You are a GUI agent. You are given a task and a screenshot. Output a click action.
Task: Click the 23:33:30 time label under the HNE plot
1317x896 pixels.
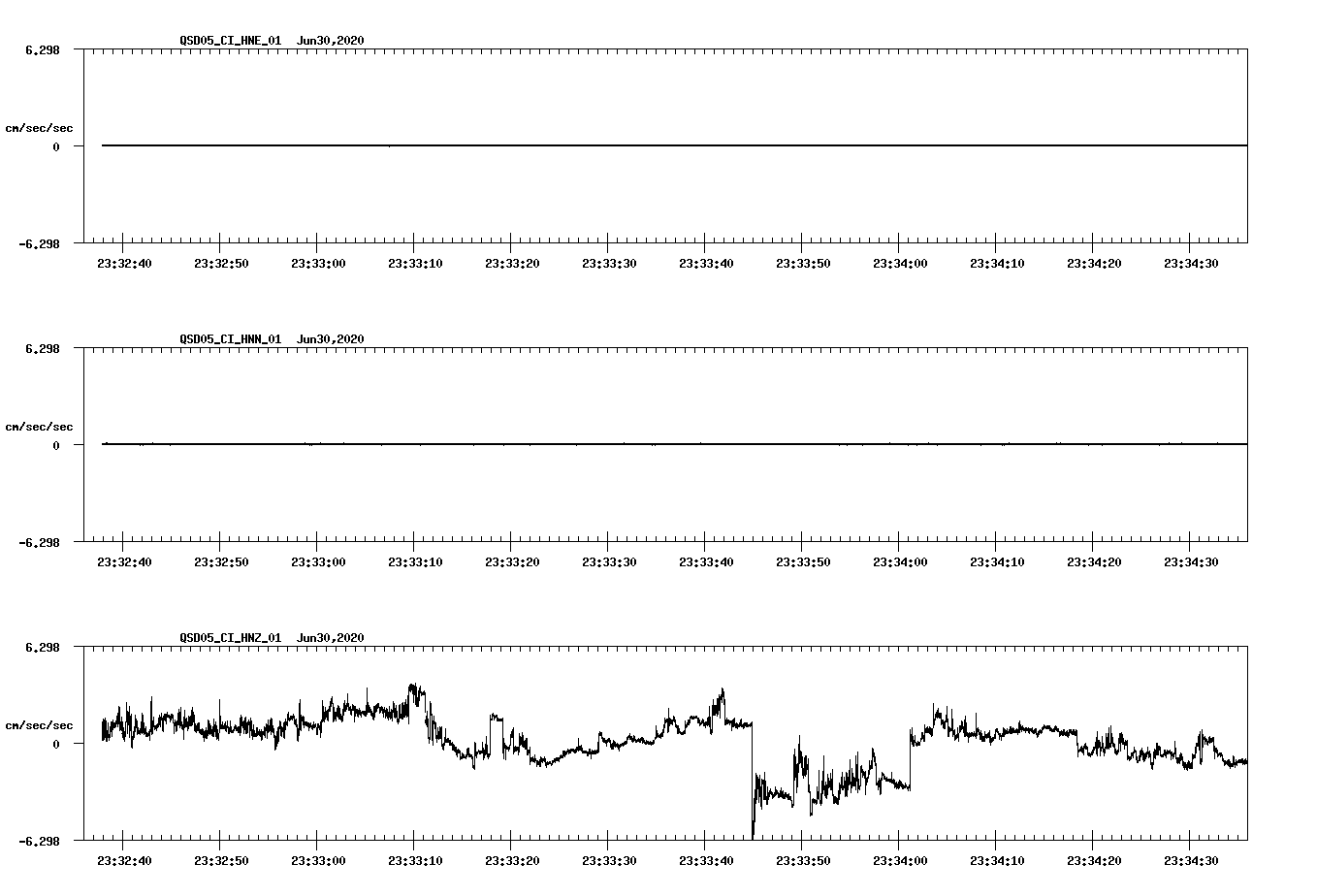click(x=609, y=263)
